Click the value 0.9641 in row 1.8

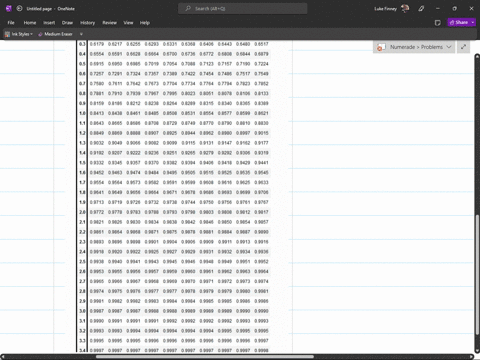click(x=97, y=192)
